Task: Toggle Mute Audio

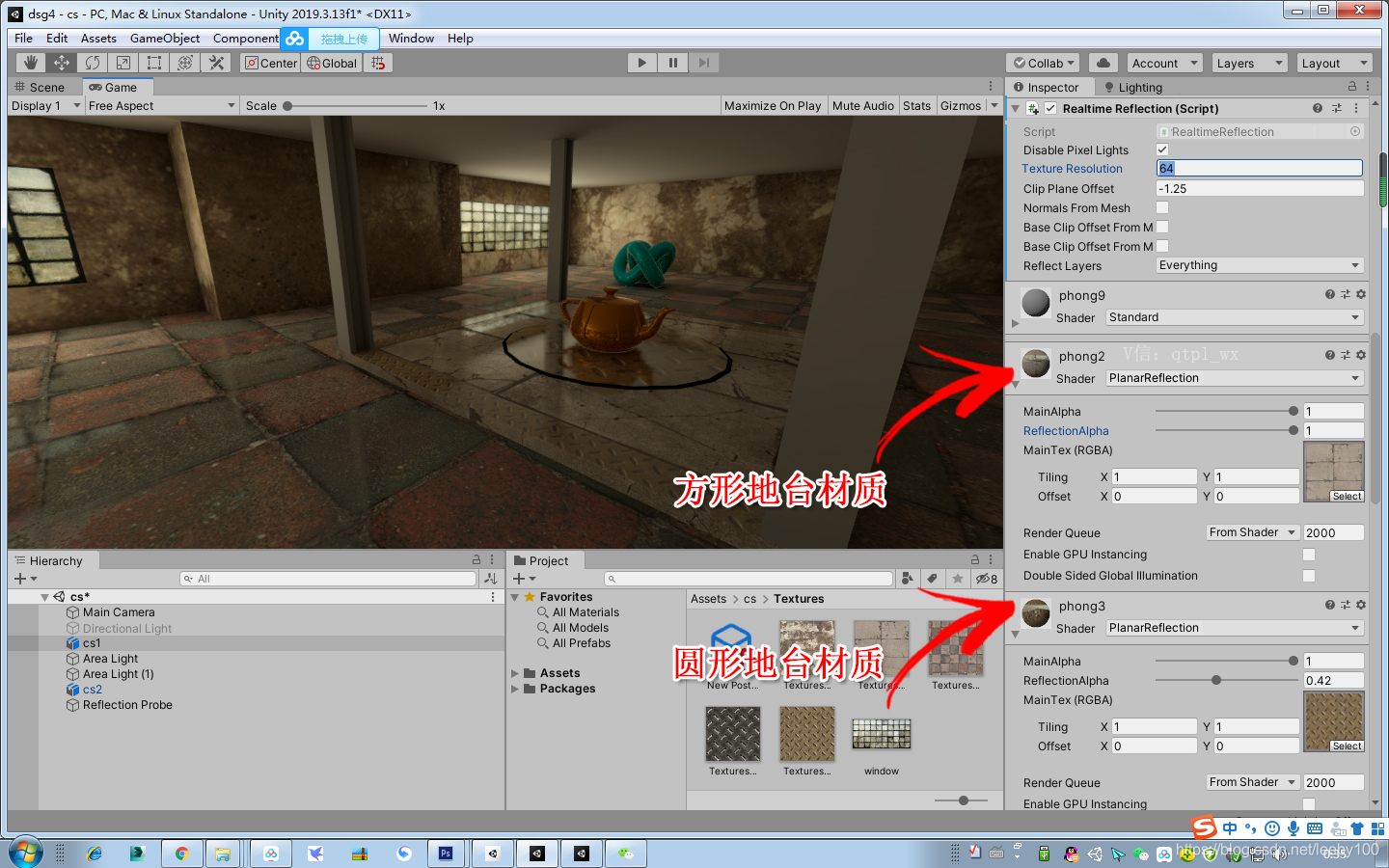Action: tap(863, 105)
